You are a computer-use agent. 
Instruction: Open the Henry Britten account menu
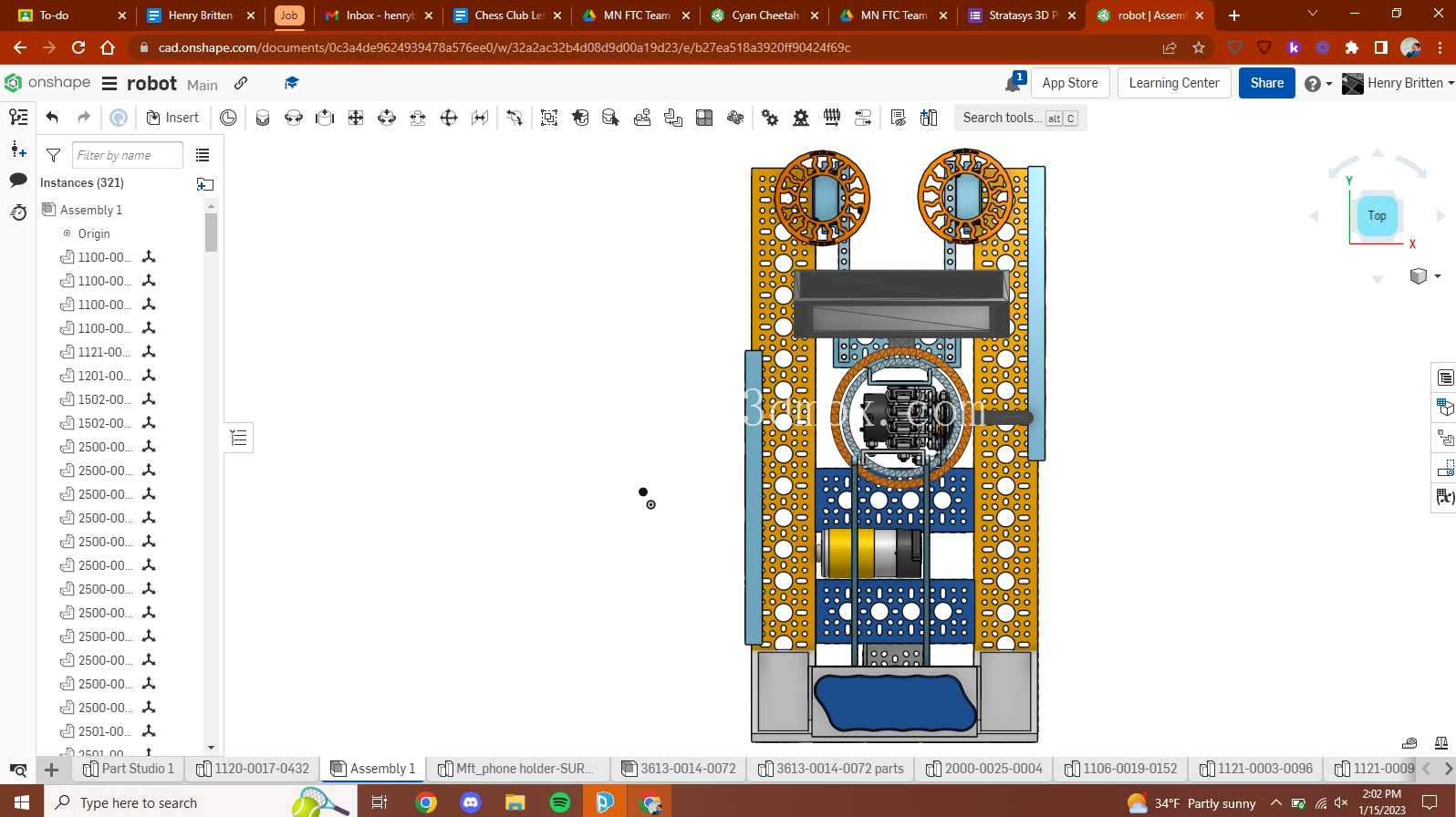[x=1398, y=83]
